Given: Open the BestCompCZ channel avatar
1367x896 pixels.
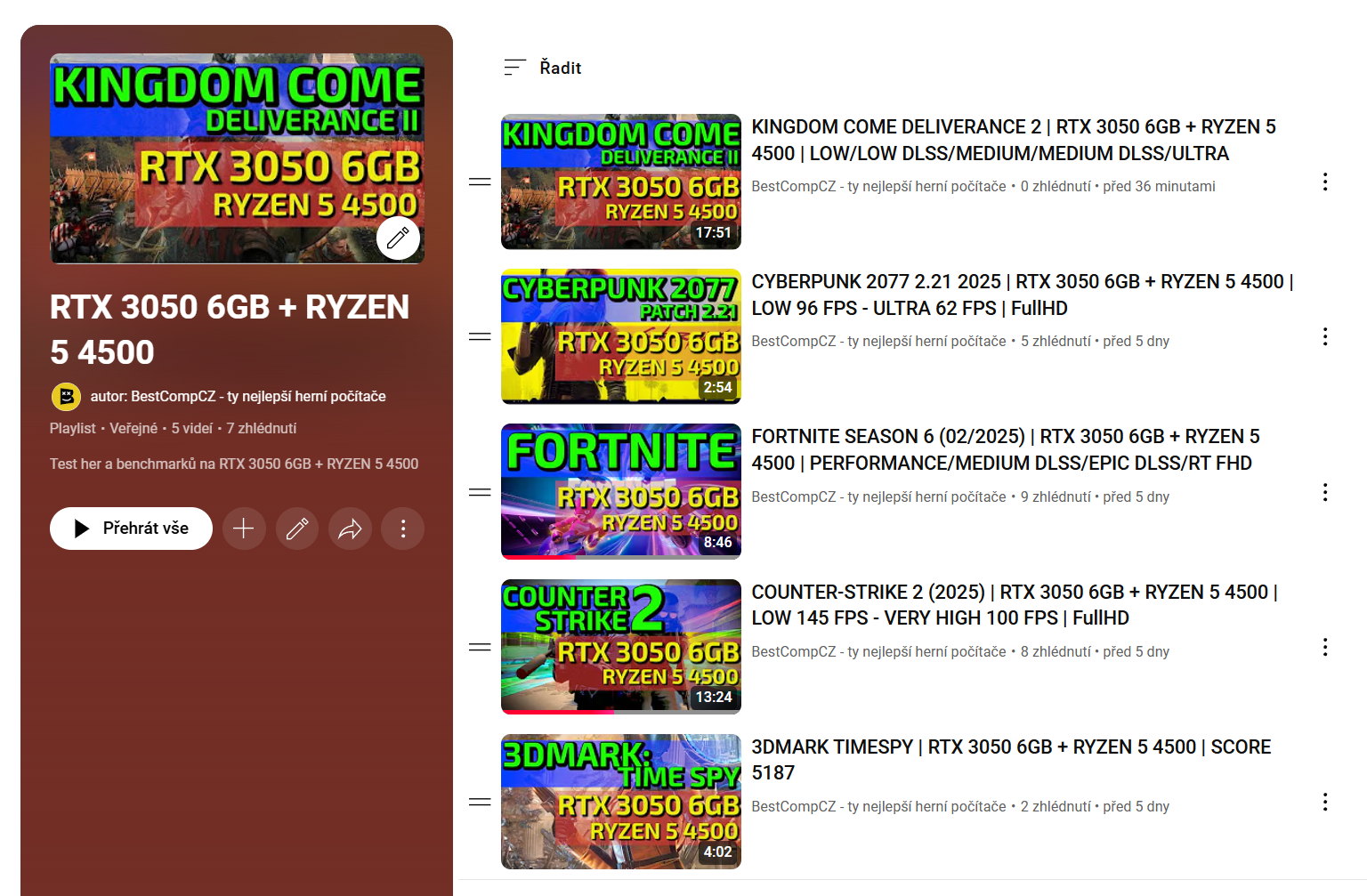Looking at the screenshot, I should point(66,397).
